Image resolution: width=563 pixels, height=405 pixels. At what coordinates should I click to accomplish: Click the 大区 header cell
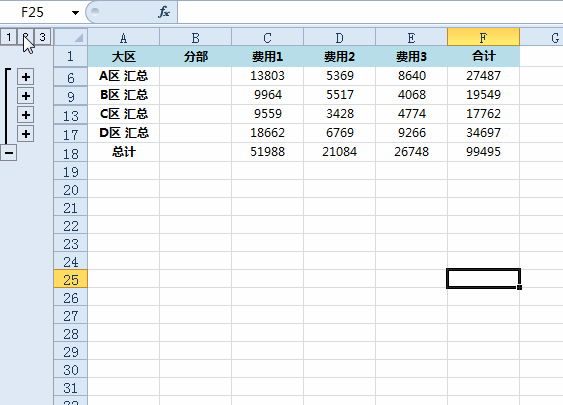[x=124, y=56]
